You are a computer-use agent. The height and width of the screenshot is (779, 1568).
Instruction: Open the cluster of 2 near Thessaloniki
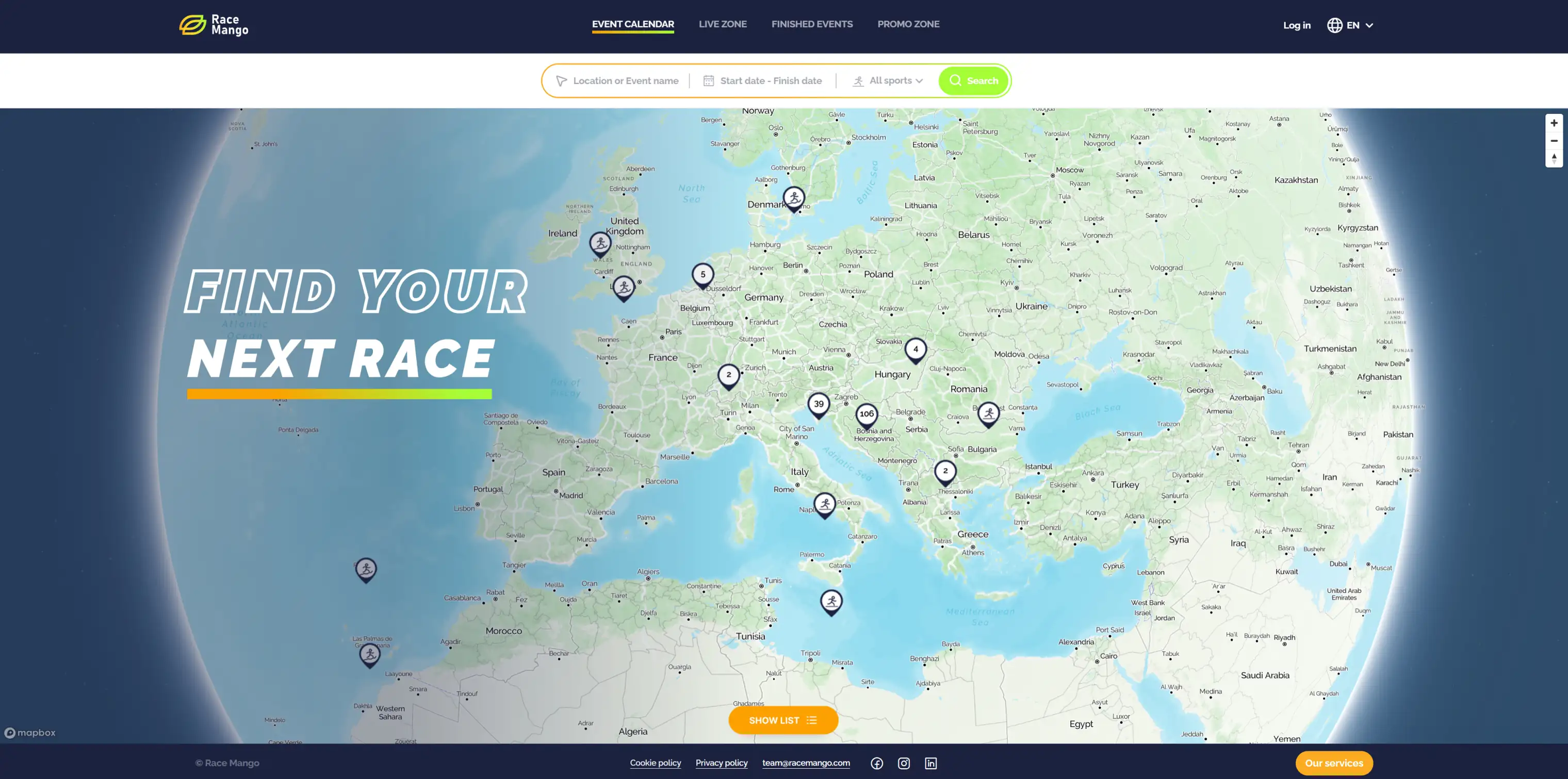point(945,472)
